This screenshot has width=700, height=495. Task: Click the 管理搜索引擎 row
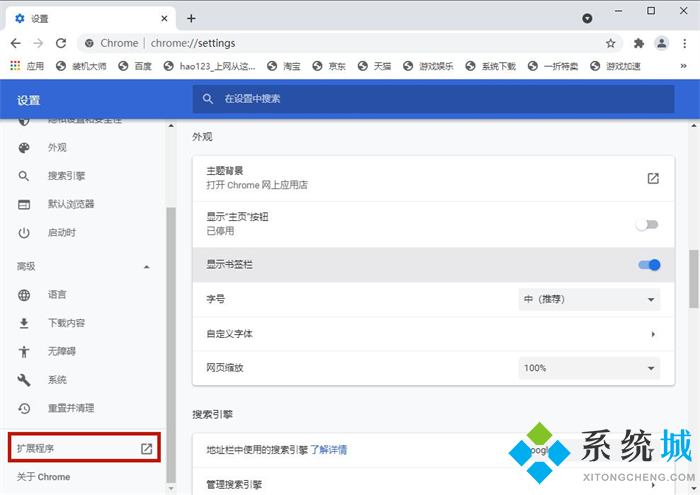pos(433,484)
